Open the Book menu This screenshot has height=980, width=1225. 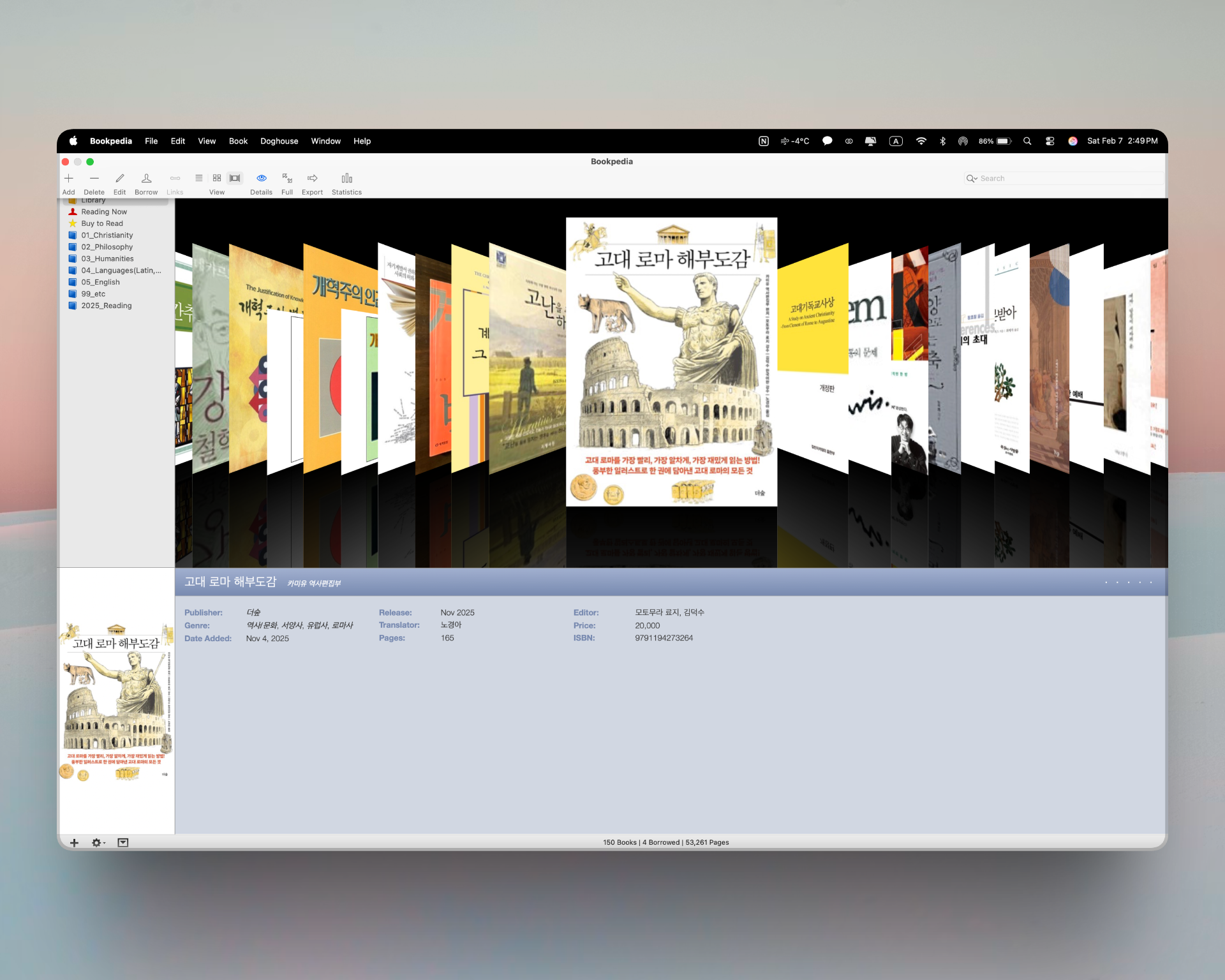click(x=238, y=141)
